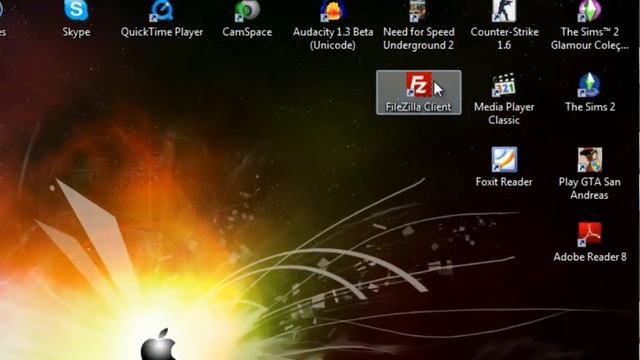This screenshot has width=640, height=360.
Task: Click the FileZilla Client icon
Action: point(418,84)
